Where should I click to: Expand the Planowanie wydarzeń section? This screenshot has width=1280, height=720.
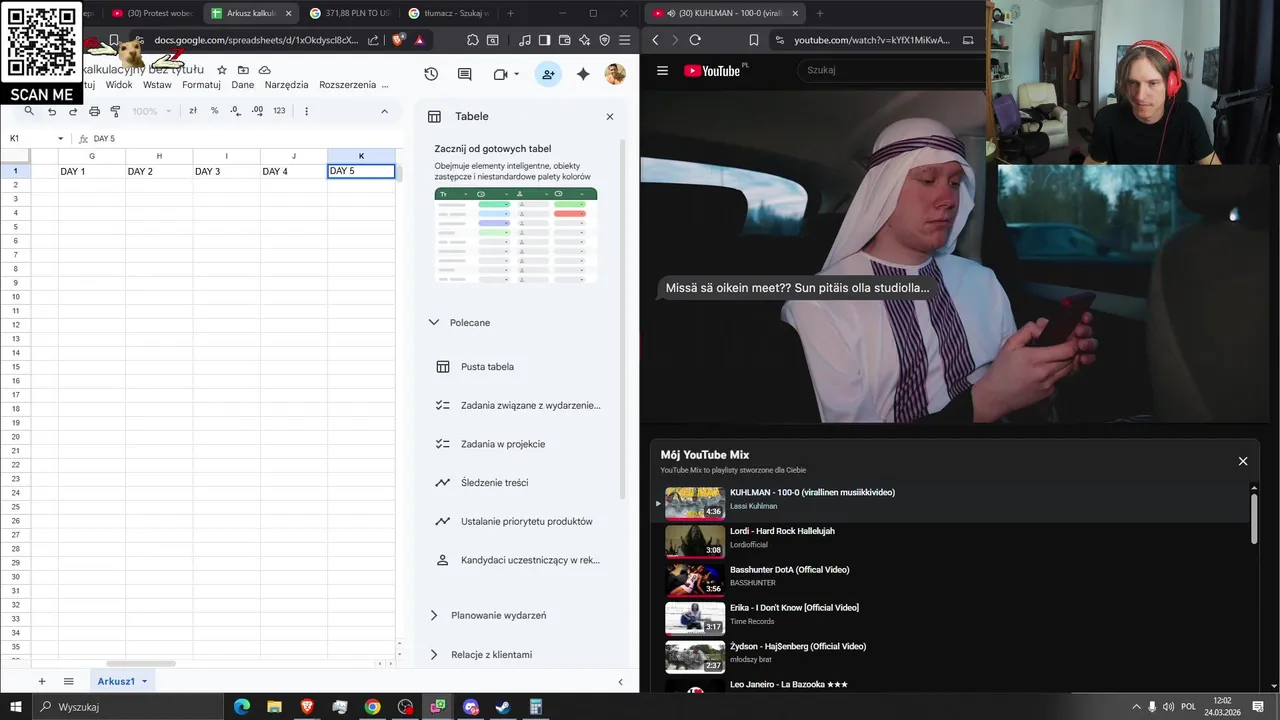[x=434, y=616]
